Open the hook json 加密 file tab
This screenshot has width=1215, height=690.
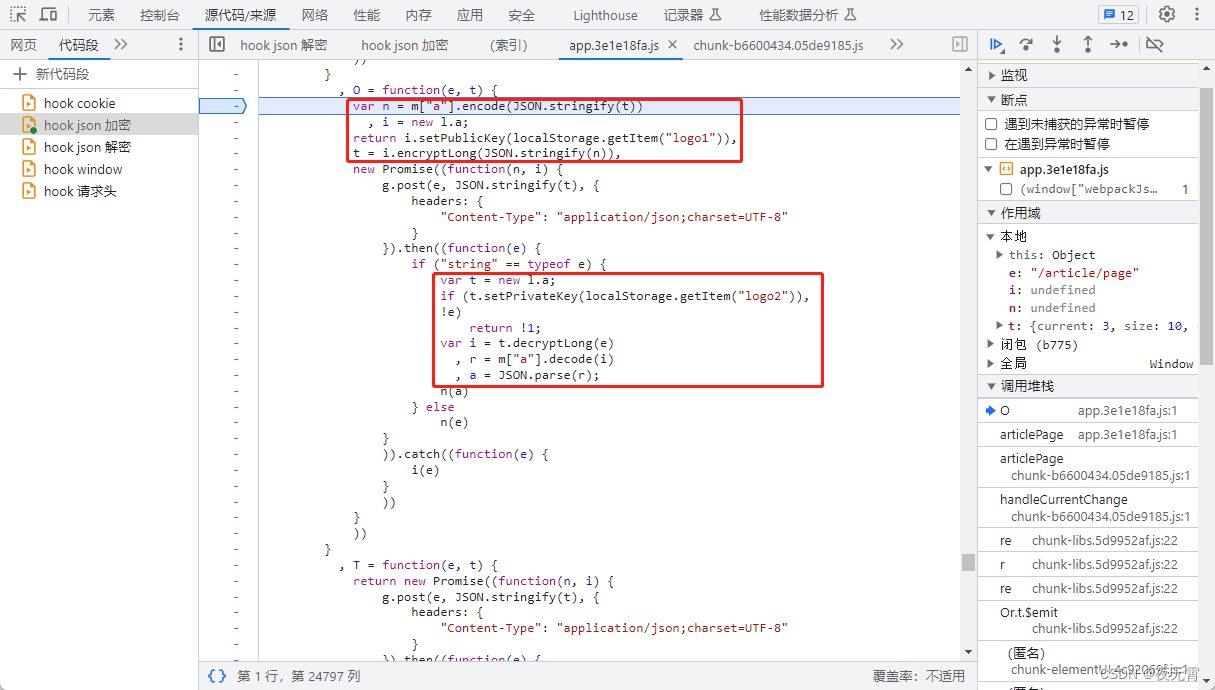tap(405, 45)
